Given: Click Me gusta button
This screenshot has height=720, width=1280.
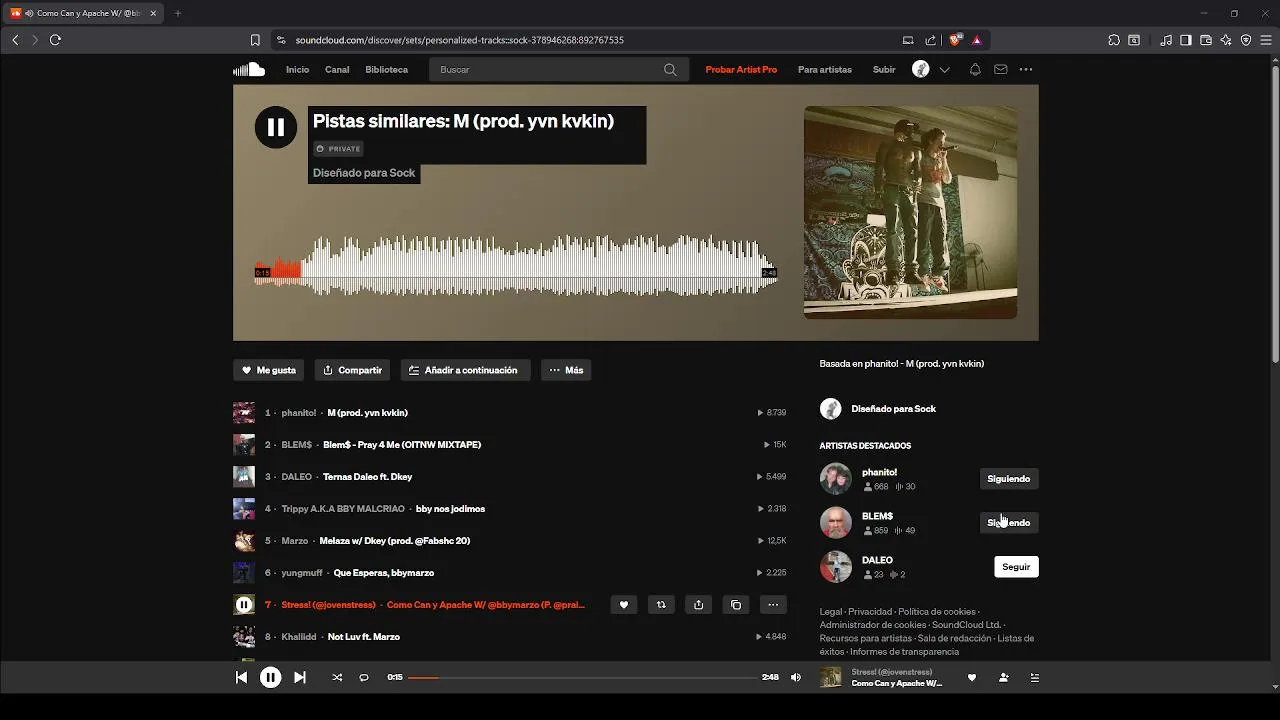Looking at the screenshot, I should point(268,370).
